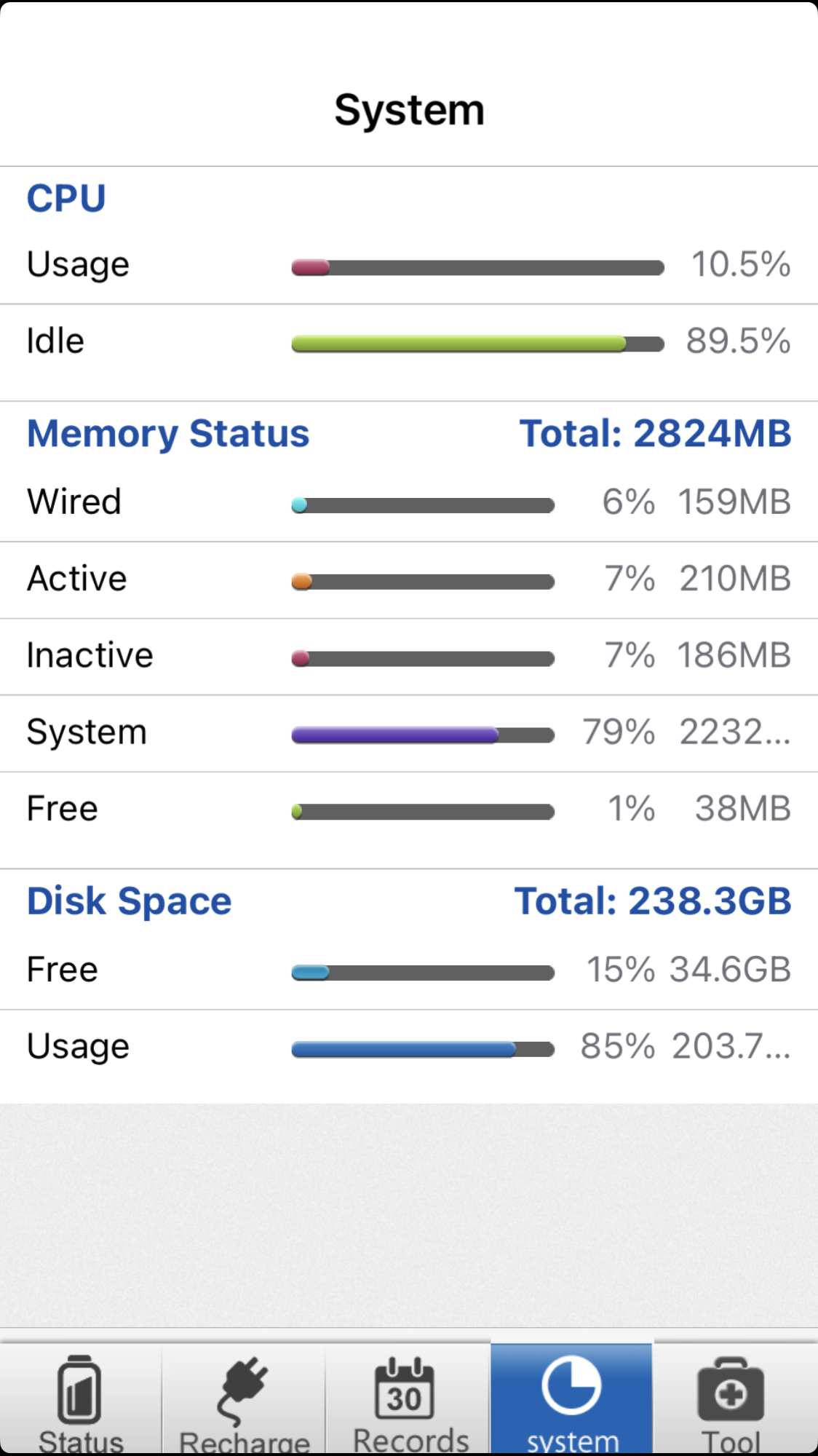This screenshot has width=818, height=1456.
Task: Tap the CPU section heading
Action: (x=66, y=199)
